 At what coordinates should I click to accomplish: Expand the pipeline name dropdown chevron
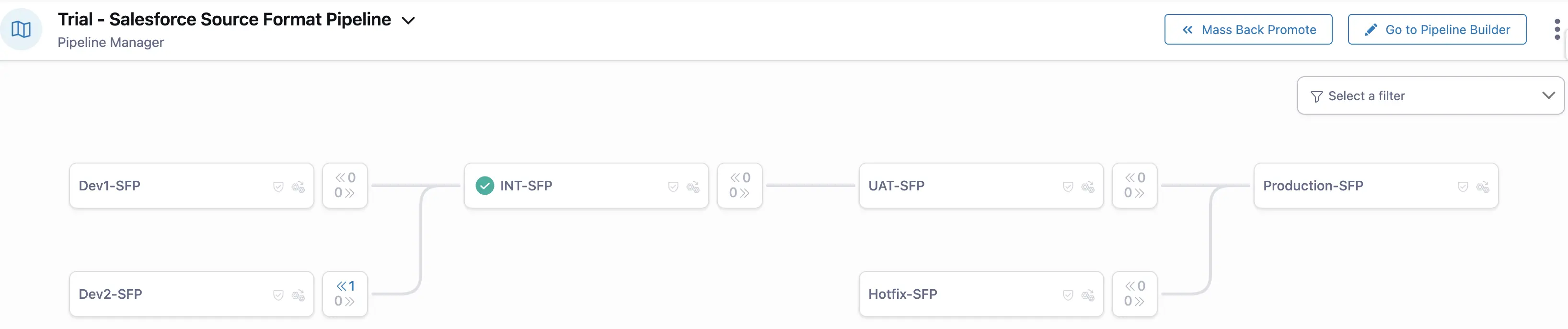click(x=408, y=21)
